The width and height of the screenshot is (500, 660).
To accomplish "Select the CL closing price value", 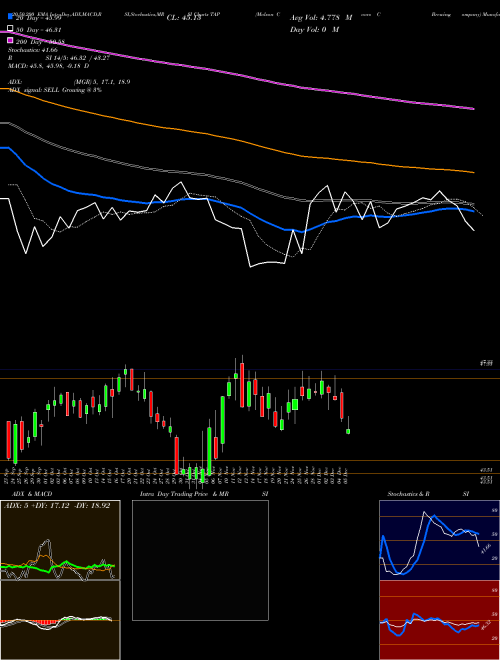I will (184, 18).
